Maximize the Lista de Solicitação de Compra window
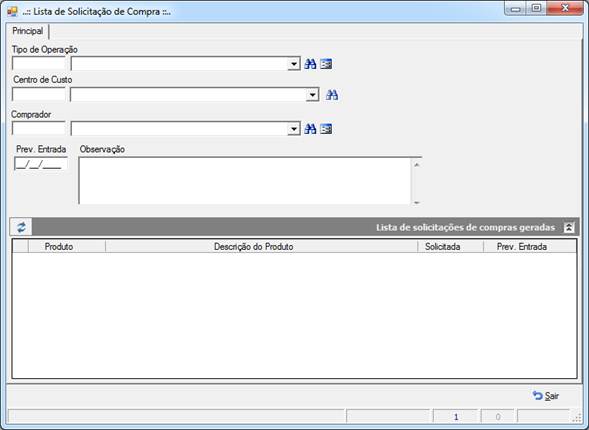Screen dimensions: 589x430 point(536,9)
